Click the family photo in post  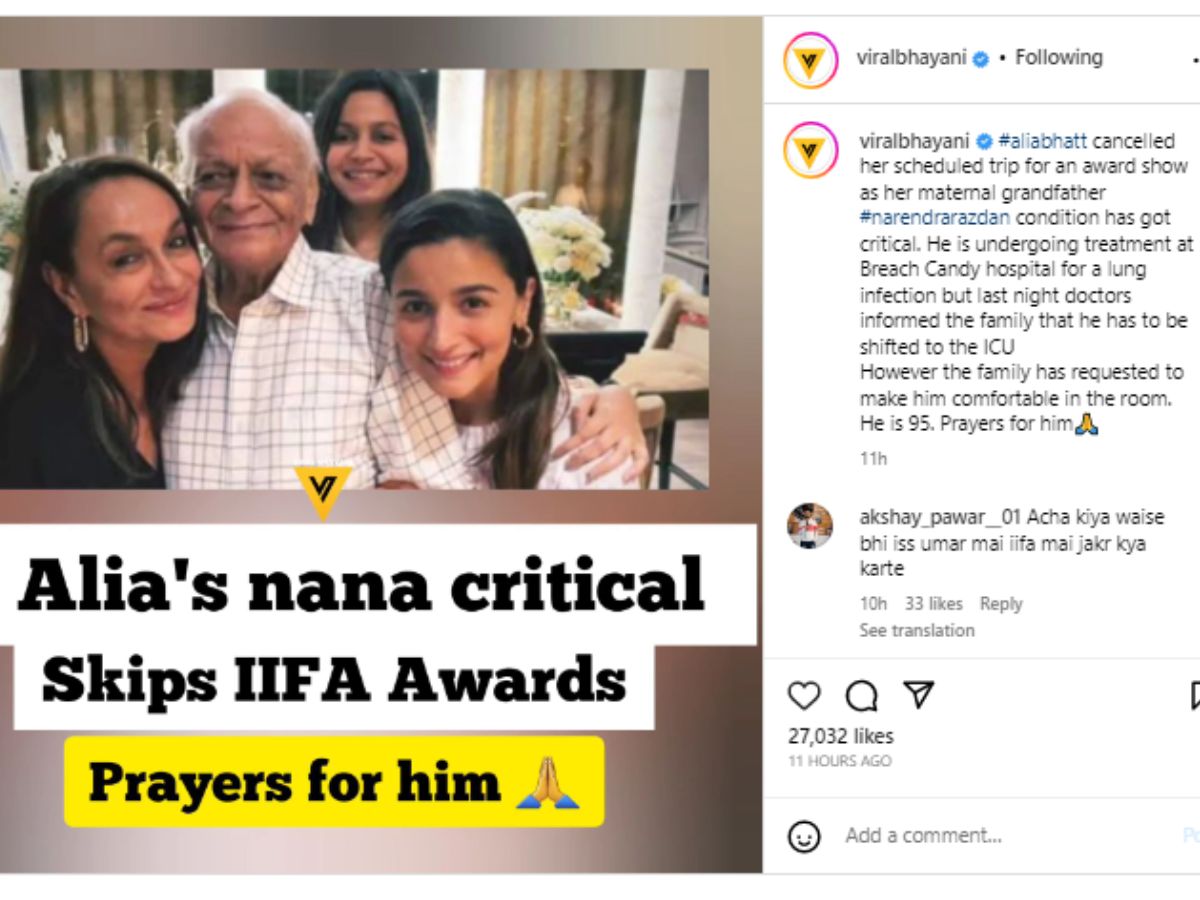point(355,280)
